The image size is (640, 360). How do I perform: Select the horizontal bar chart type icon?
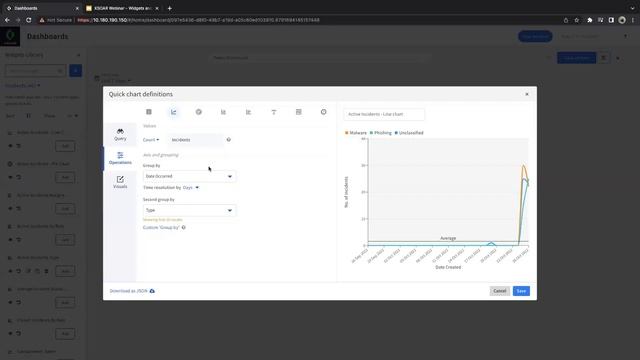[249, 112]
